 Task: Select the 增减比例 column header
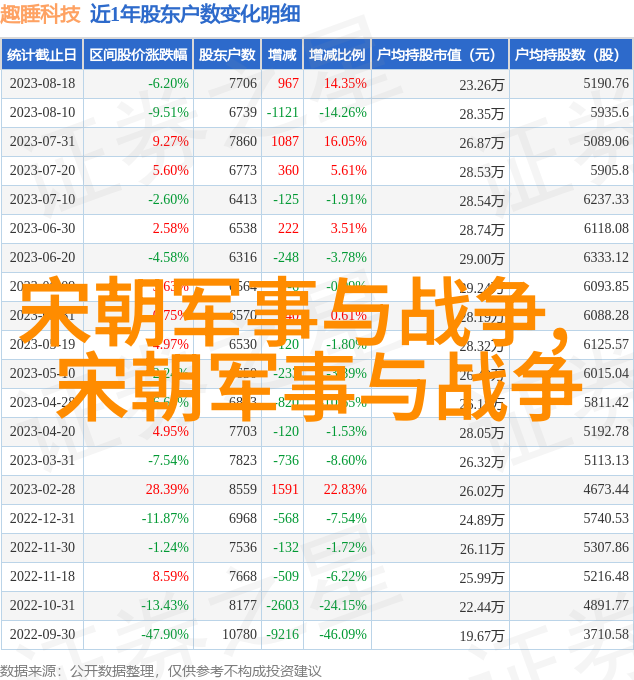point(337,55)
